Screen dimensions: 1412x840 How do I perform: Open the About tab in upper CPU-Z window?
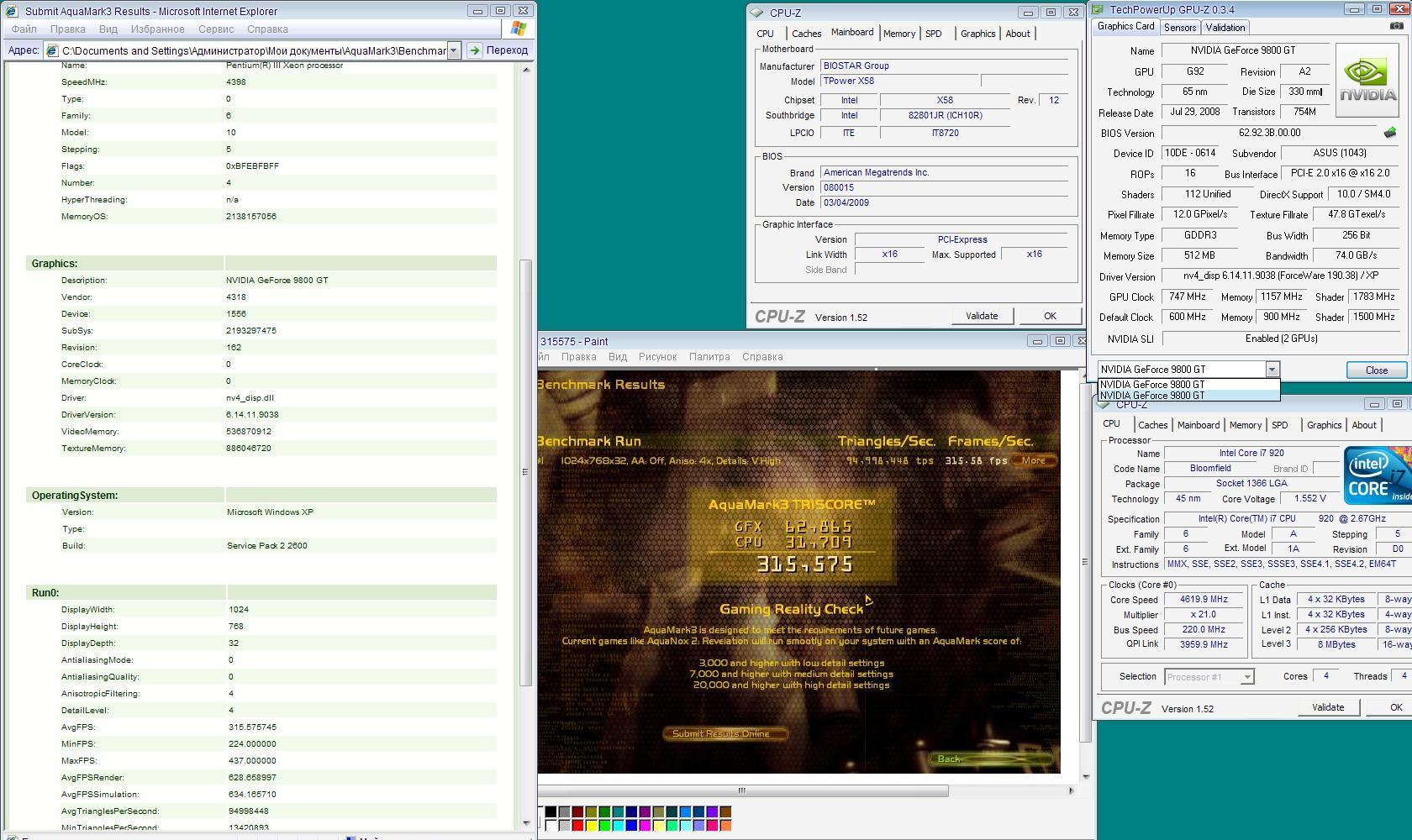pos(1017,34)
